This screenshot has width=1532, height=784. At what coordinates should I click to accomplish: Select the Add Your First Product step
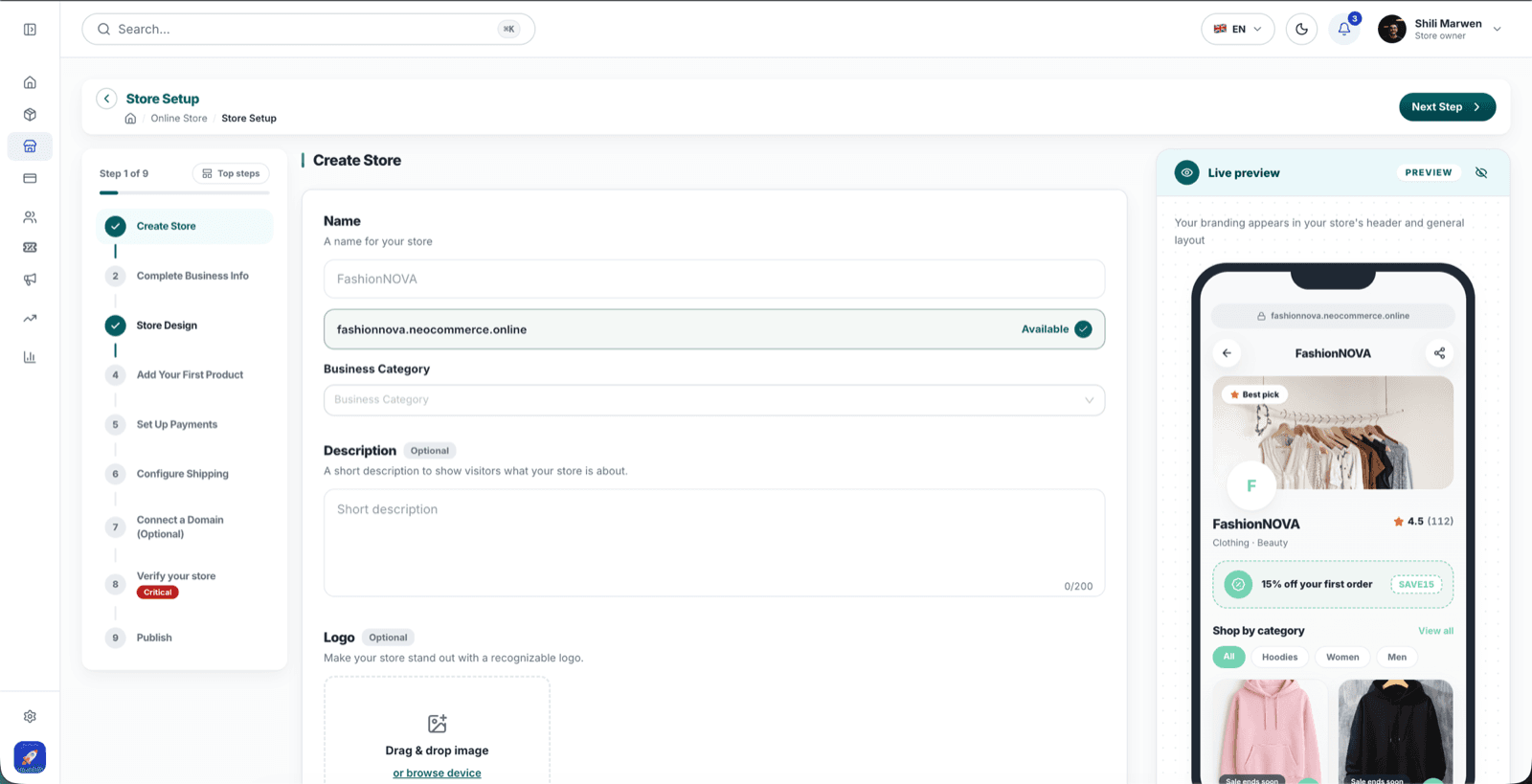pyautogui.click(x=185, y=375)
